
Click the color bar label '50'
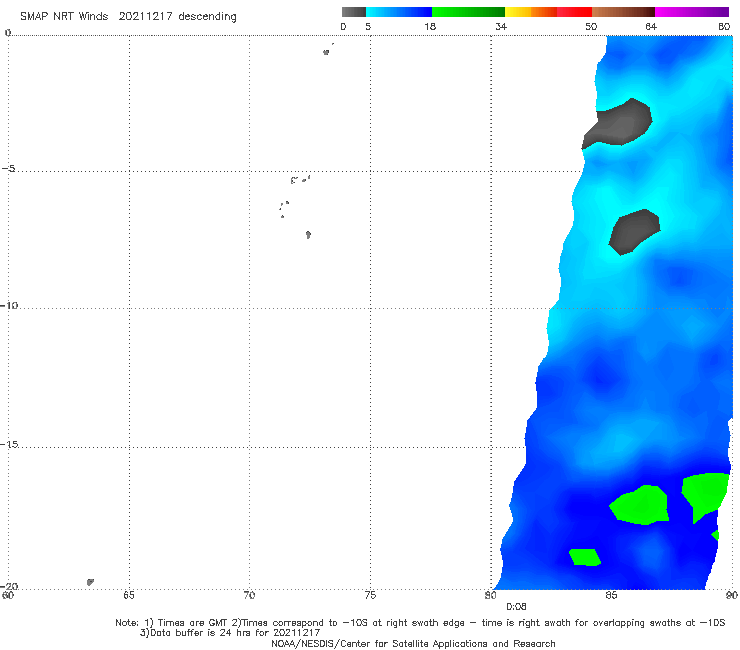click(x=591, y=26)
